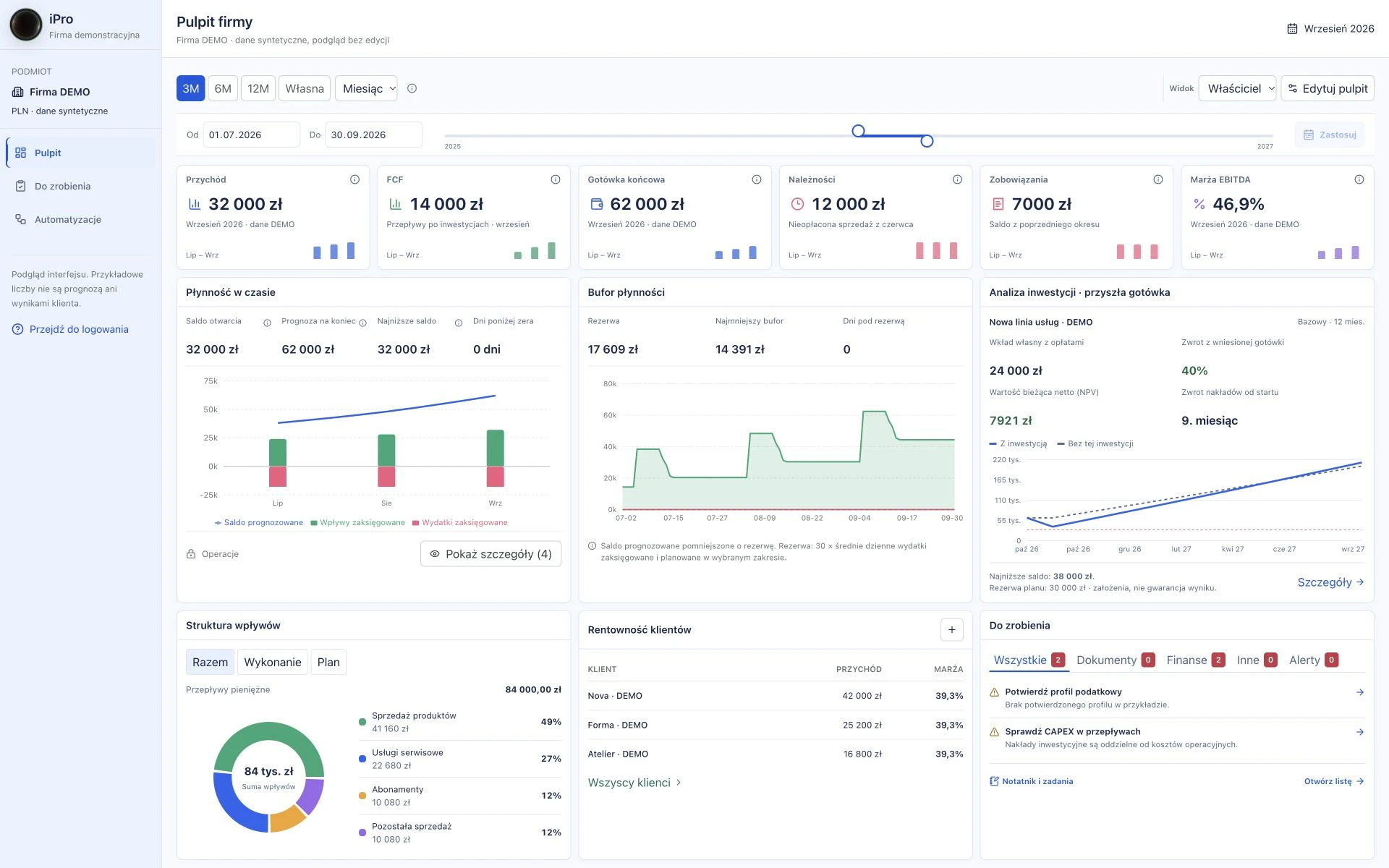1389x868 pixels.
Task: Click plus icon in Rentowność klientów
Action: click(x=951, y=630)
